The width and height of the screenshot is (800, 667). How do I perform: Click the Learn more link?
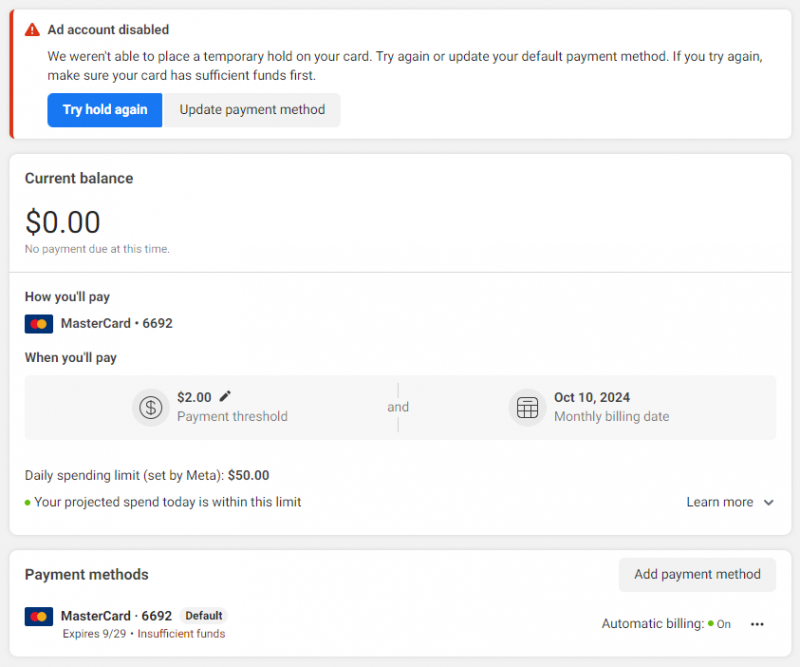coord(719,502)
